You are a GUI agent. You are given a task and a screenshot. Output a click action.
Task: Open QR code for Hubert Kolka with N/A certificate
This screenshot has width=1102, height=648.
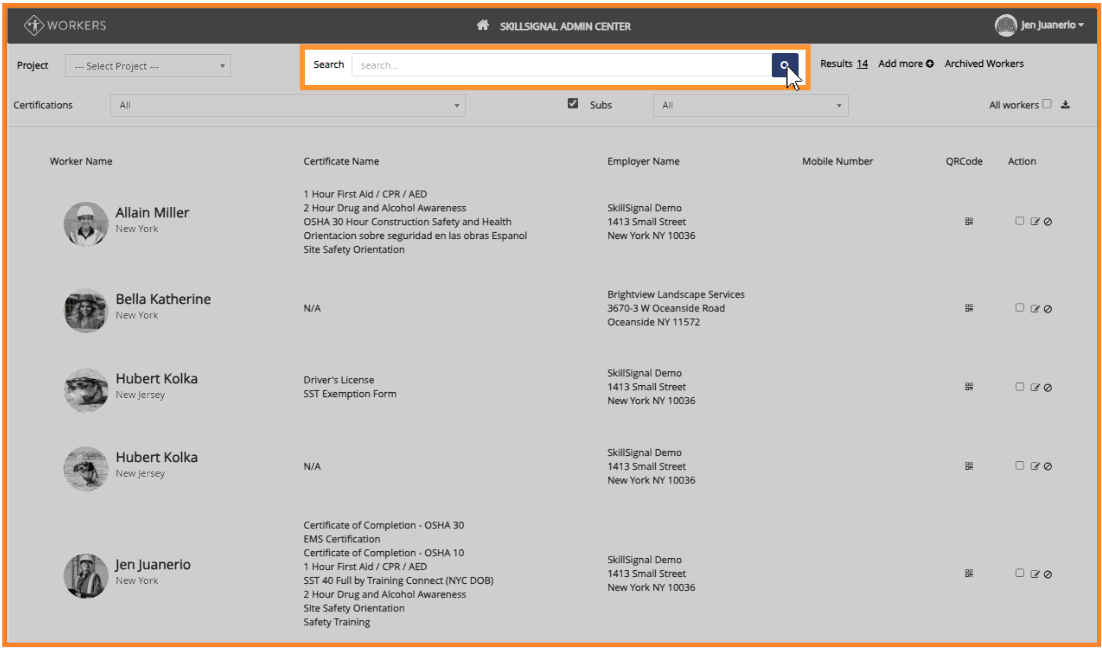969,466
